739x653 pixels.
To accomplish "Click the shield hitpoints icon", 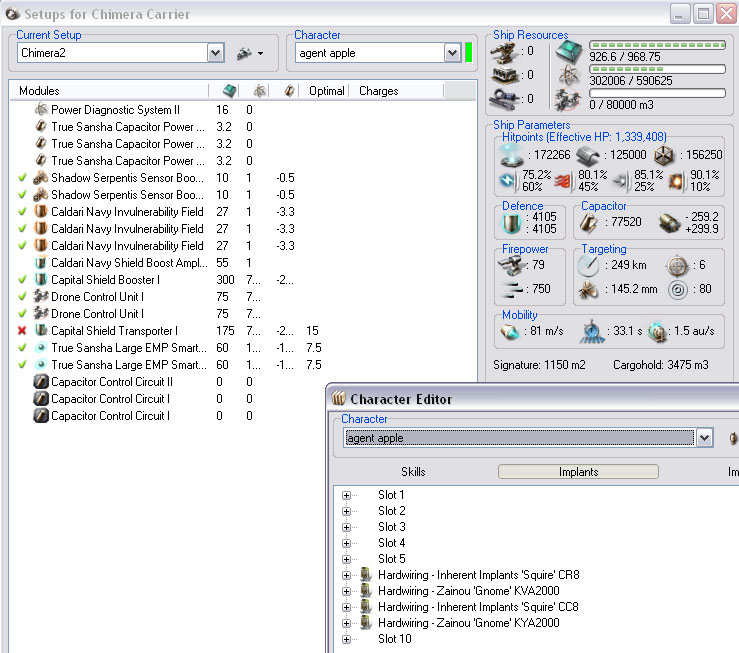I will pos(512,155).
